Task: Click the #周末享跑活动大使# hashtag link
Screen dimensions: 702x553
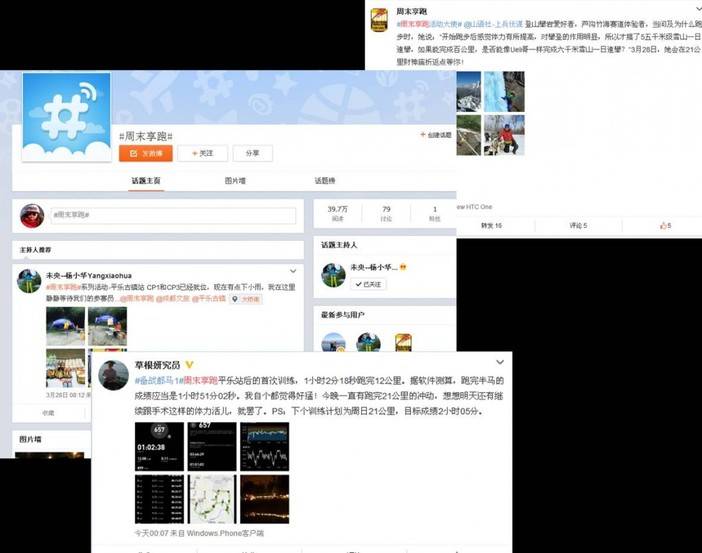Action: [429, 24]
